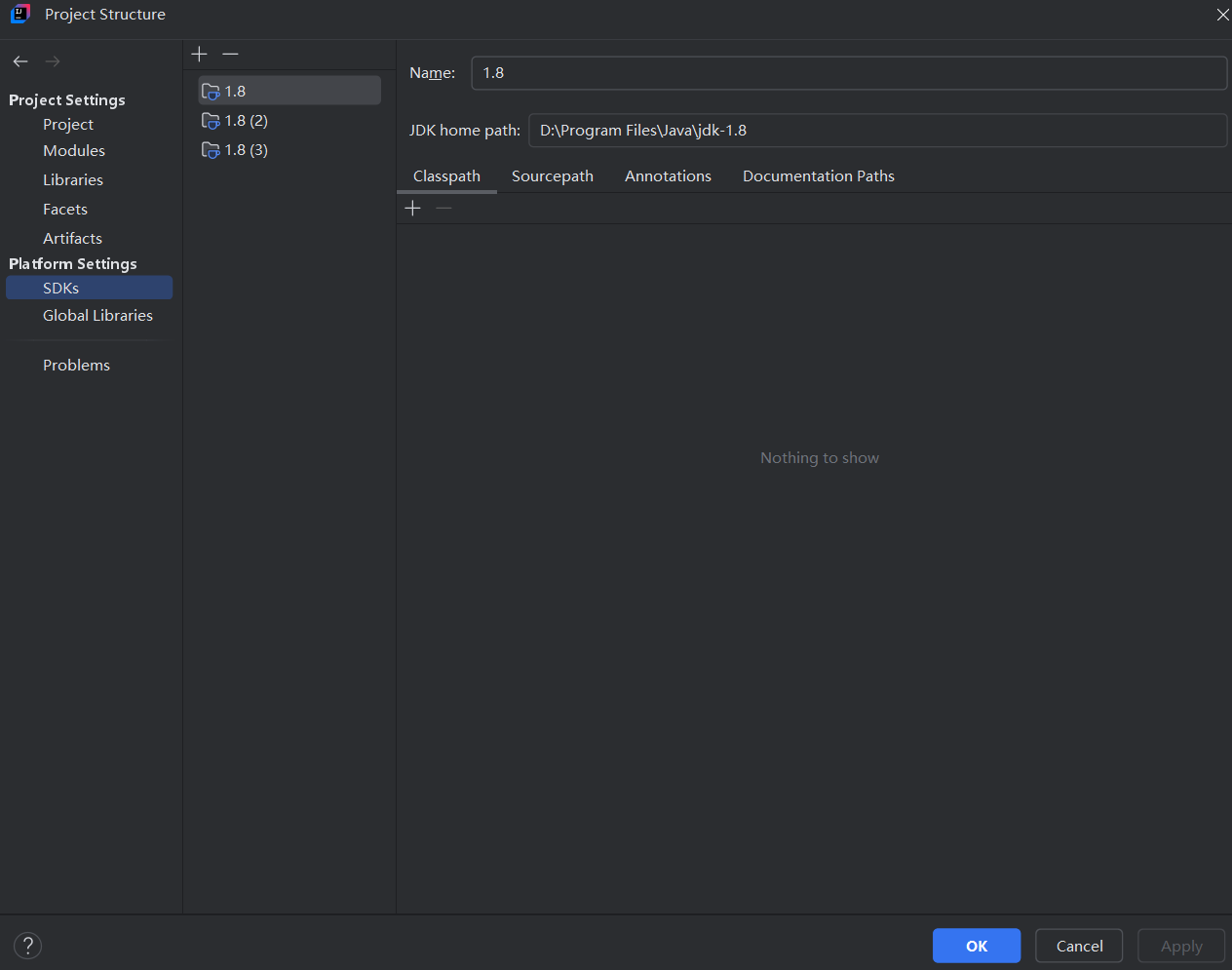Click the Platform Settings heading
Viewport: 1232px width, 970px height.
73,263
